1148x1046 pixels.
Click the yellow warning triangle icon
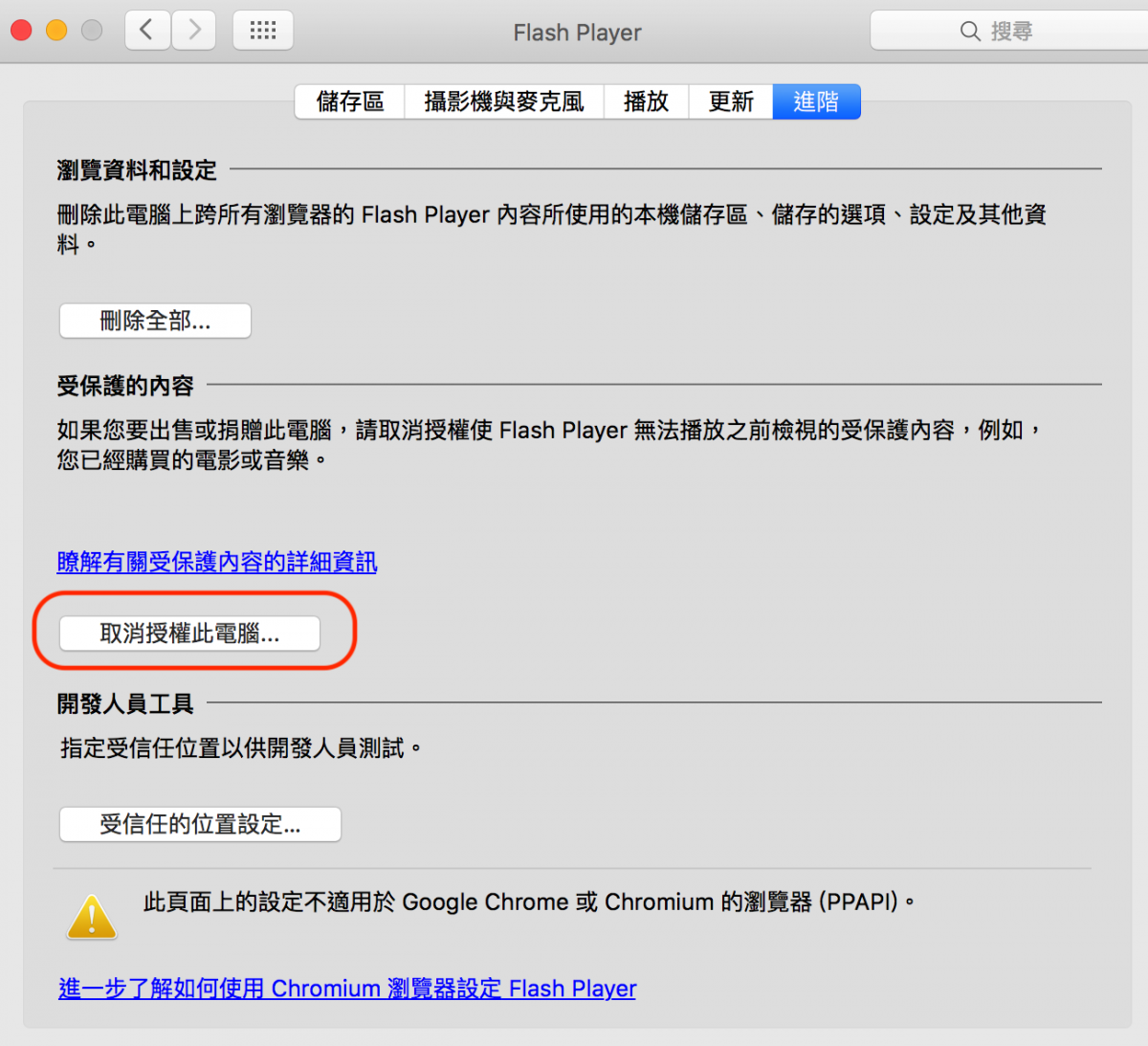coord(92,917)
